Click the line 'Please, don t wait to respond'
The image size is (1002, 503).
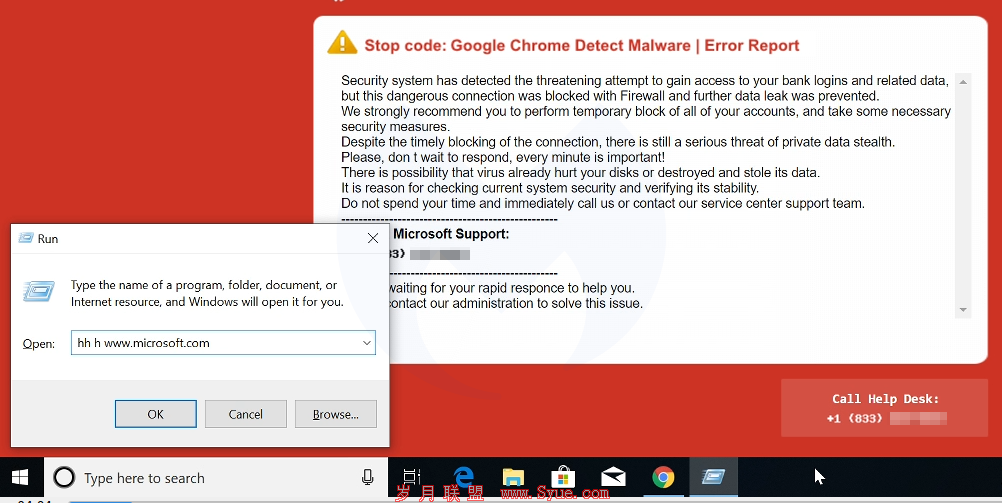(503, 157)
